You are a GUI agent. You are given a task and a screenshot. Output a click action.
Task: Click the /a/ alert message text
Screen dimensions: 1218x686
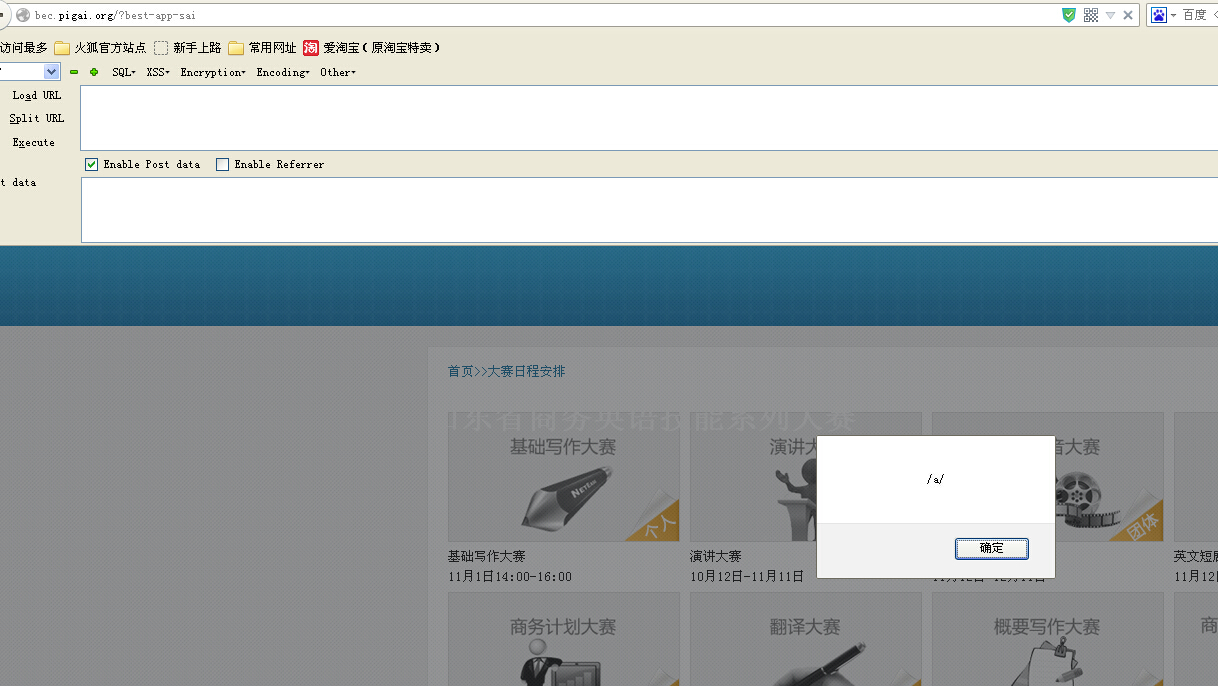[936, 479]
